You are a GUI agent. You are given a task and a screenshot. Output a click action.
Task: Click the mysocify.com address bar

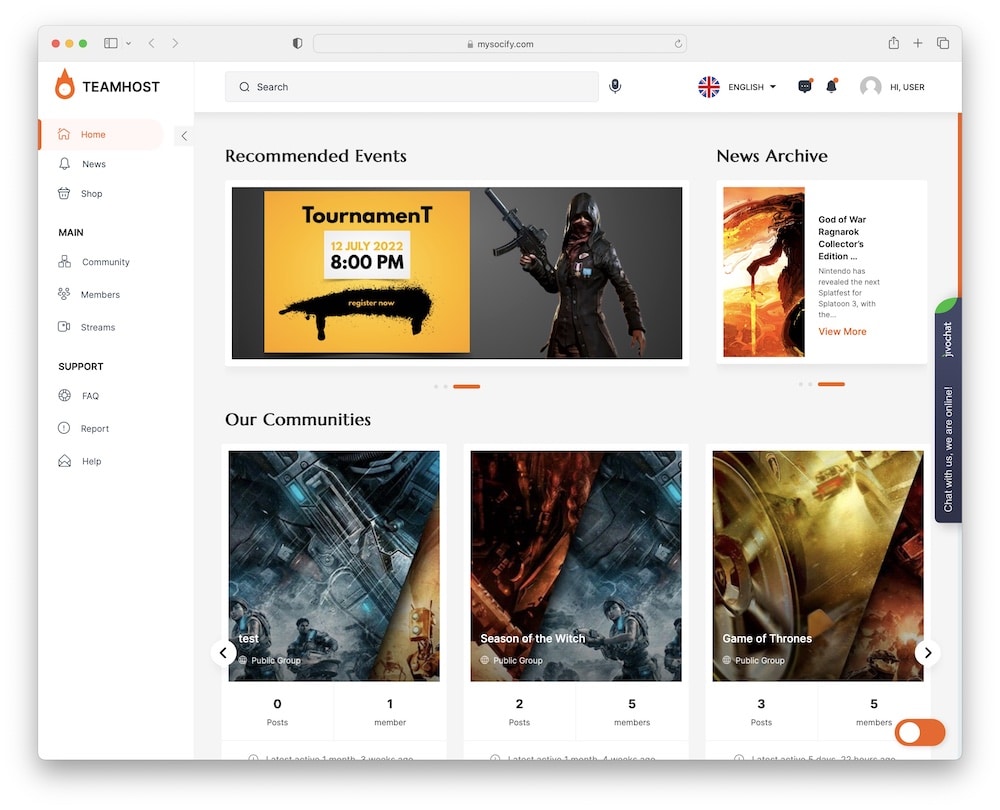click(x=500, y=43)
